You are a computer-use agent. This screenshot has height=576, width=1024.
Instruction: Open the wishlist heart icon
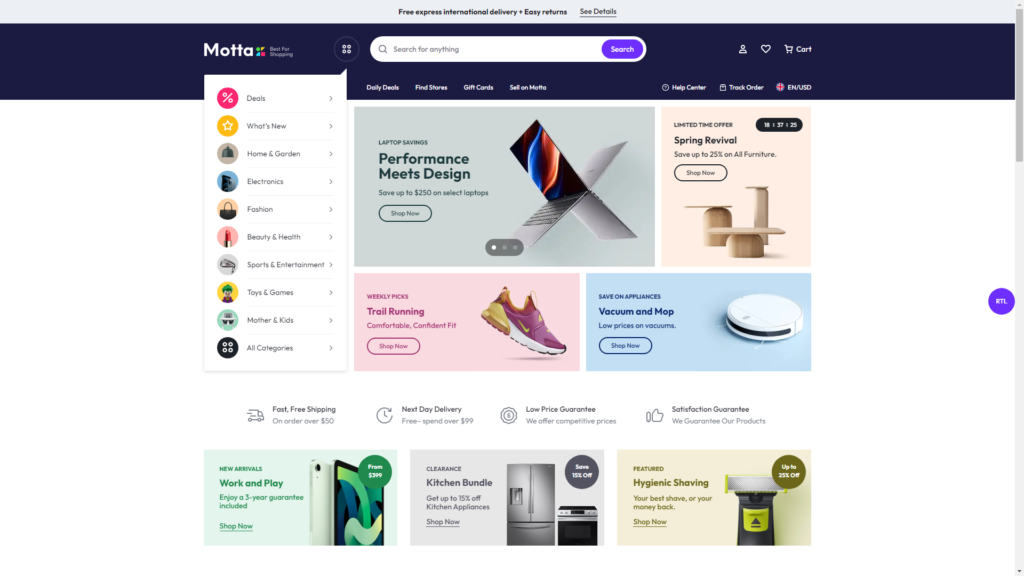pos(765,49)
